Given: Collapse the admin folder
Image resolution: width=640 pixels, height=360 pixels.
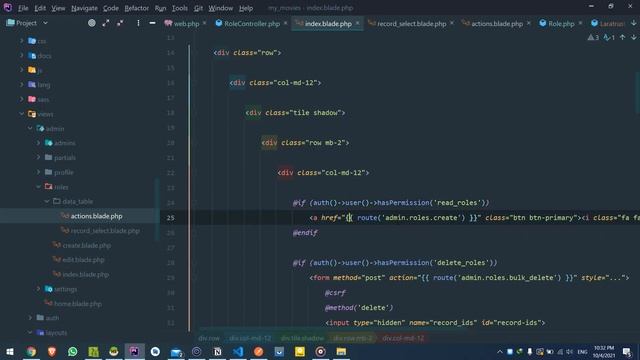Looking at the screenshot, I should [x=30, y=128].
